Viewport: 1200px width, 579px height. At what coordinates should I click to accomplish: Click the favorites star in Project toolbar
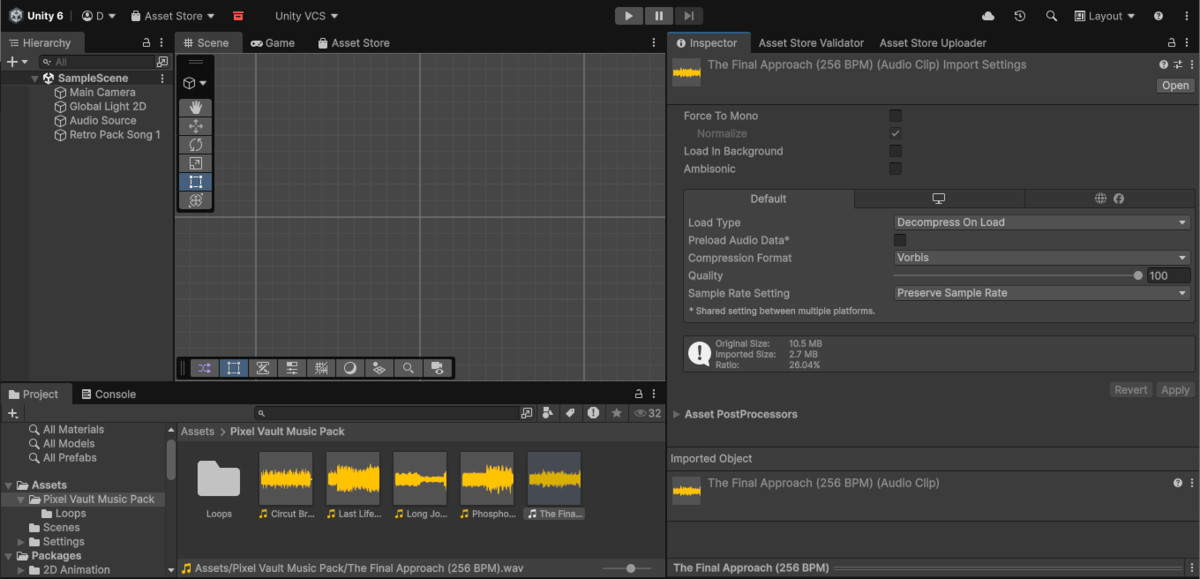617,413
